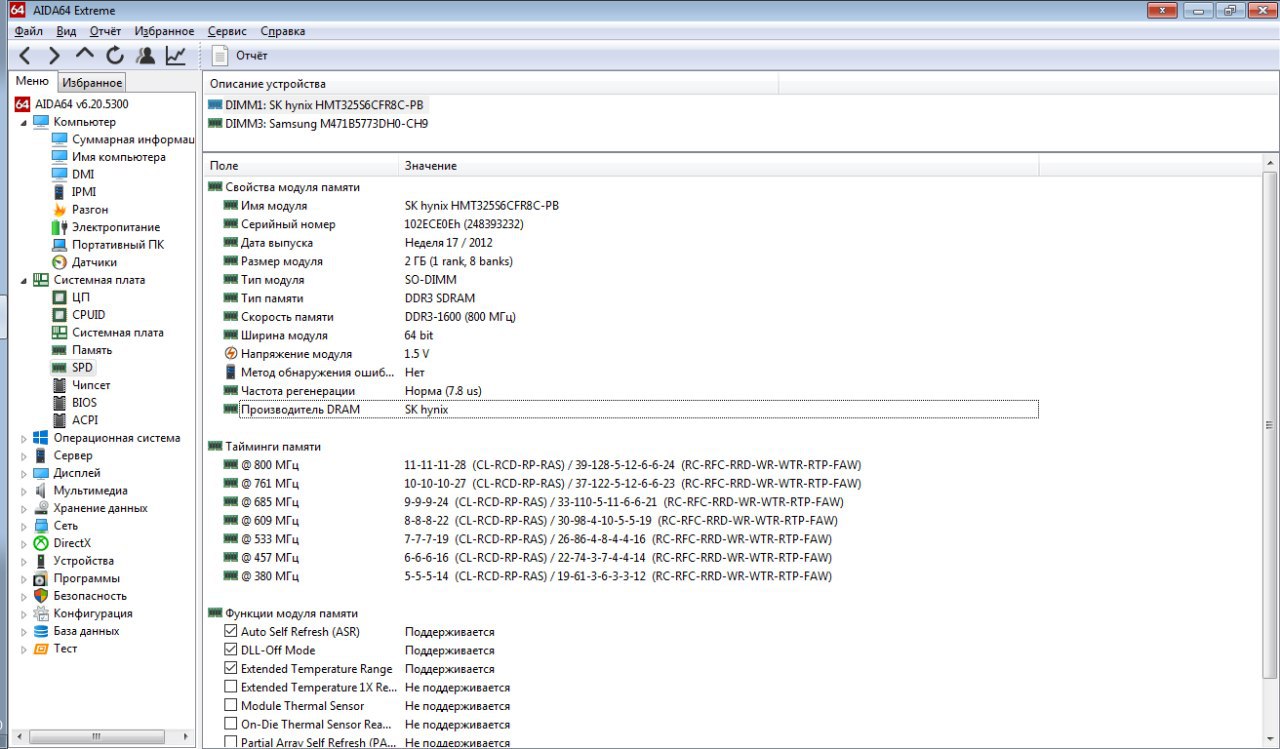The image size is (1280, 749).
Task: Collapse the Компьютер tree node
Action: tap(24, 122)
